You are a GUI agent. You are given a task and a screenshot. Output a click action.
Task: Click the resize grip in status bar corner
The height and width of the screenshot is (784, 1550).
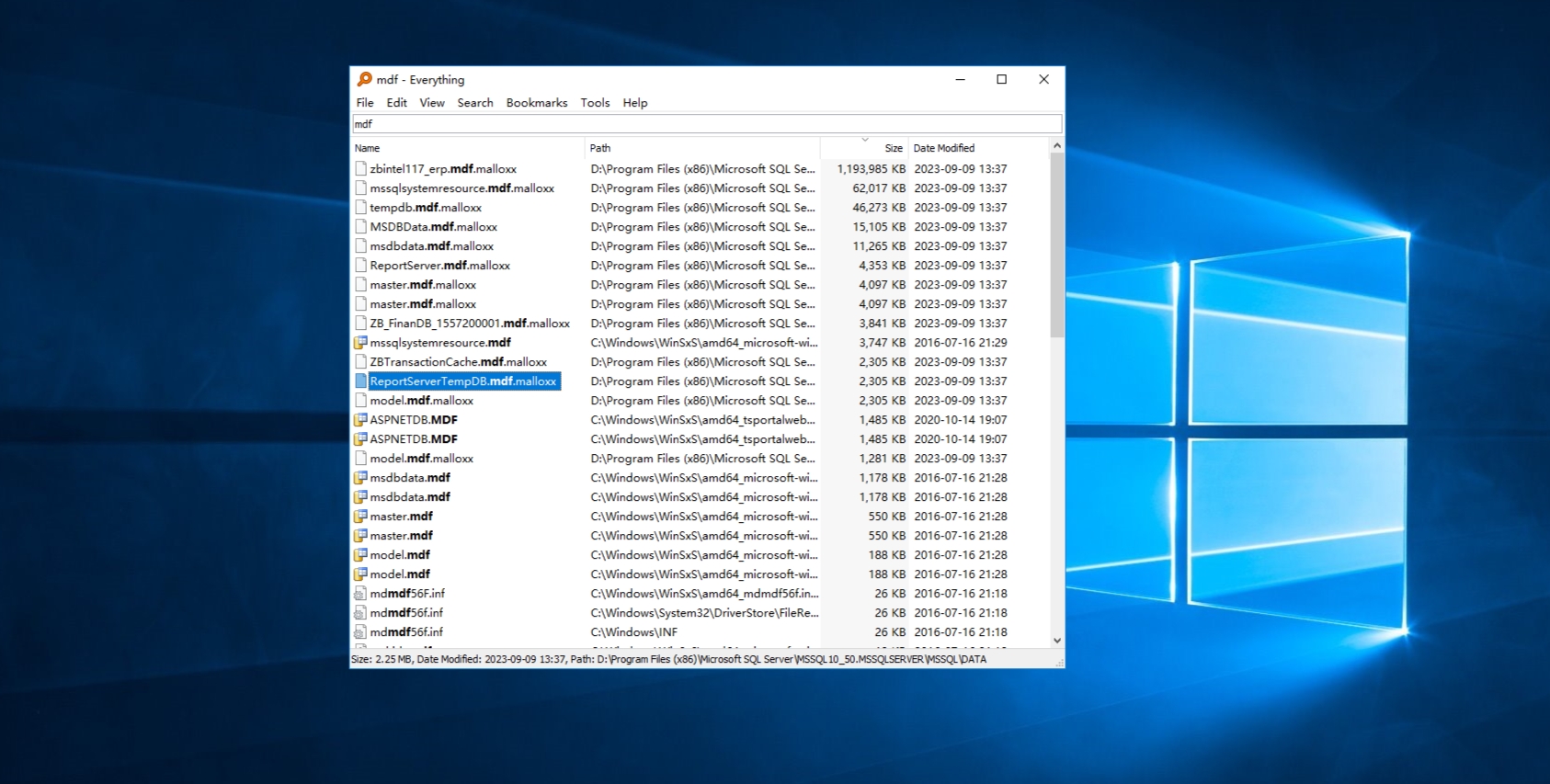pyautogui.click(x=1060, y=663)
